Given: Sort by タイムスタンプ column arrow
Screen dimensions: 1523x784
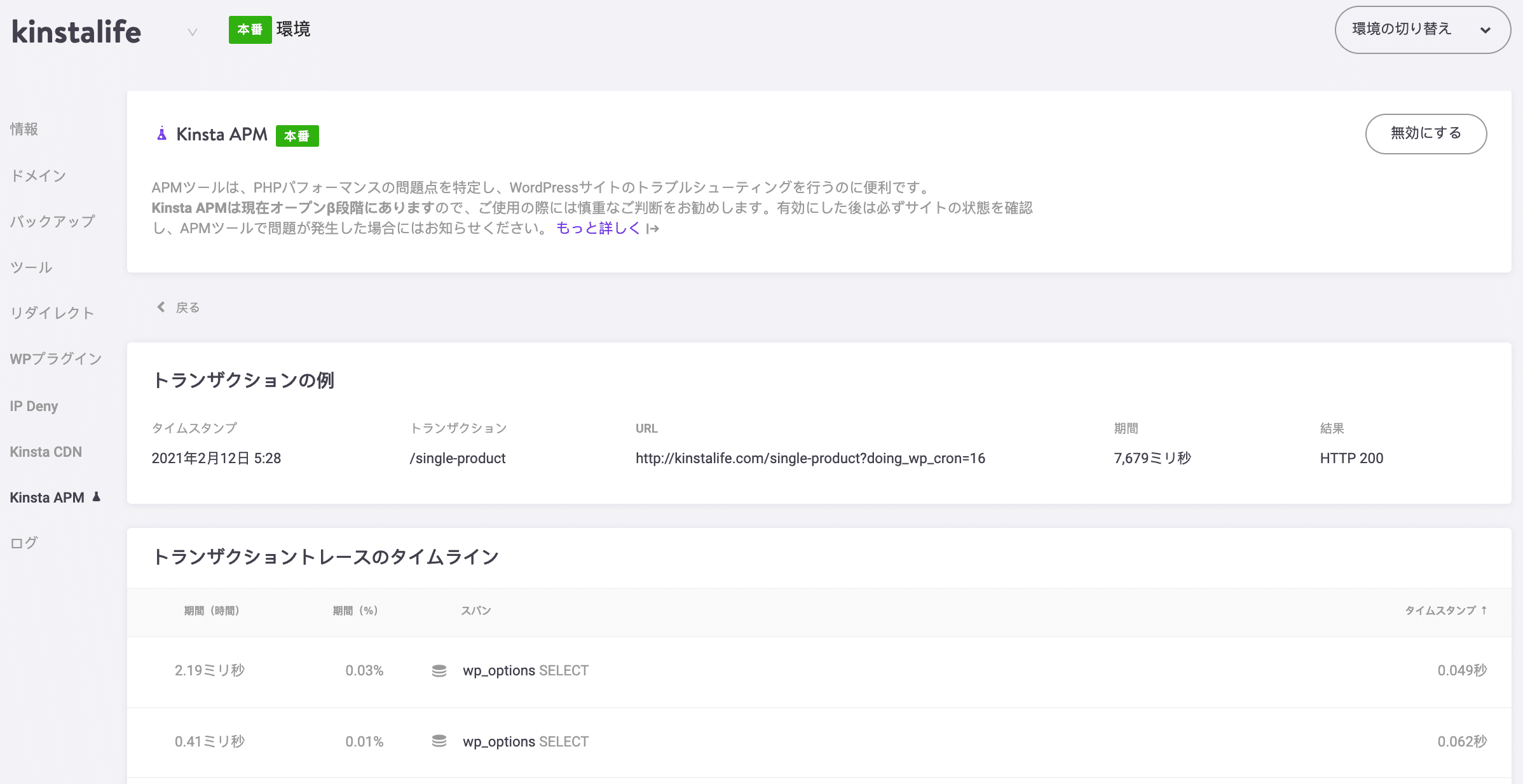Looking at the screenshot, I should 1484,610.
